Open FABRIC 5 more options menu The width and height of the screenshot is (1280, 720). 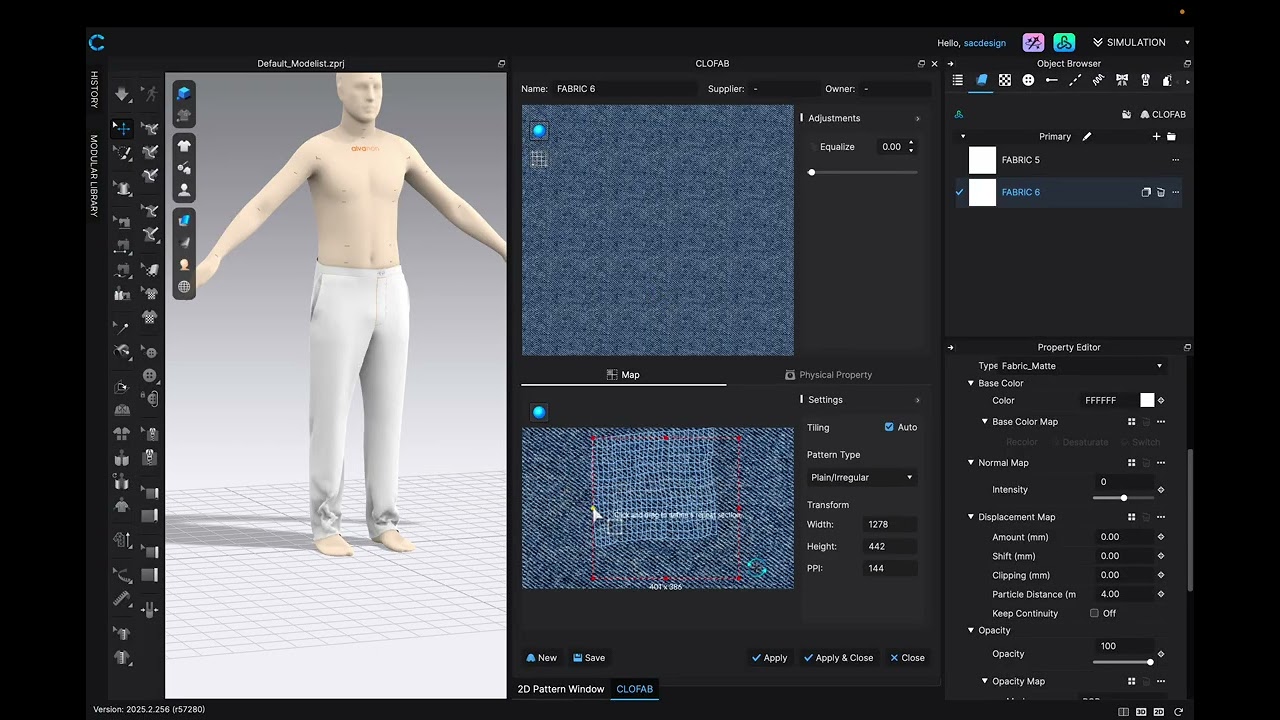[x=1175, y=160]
